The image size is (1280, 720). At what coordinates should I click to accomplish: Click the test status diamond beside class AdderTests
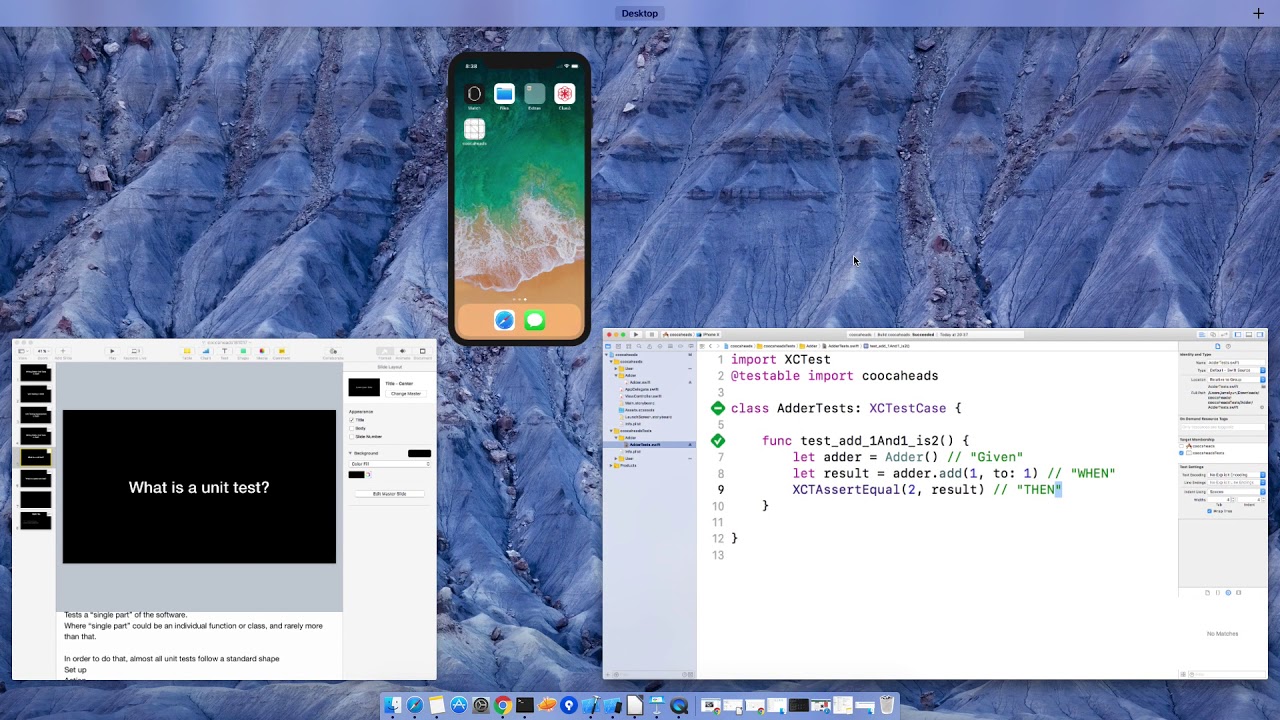click(x=718, y=408)
